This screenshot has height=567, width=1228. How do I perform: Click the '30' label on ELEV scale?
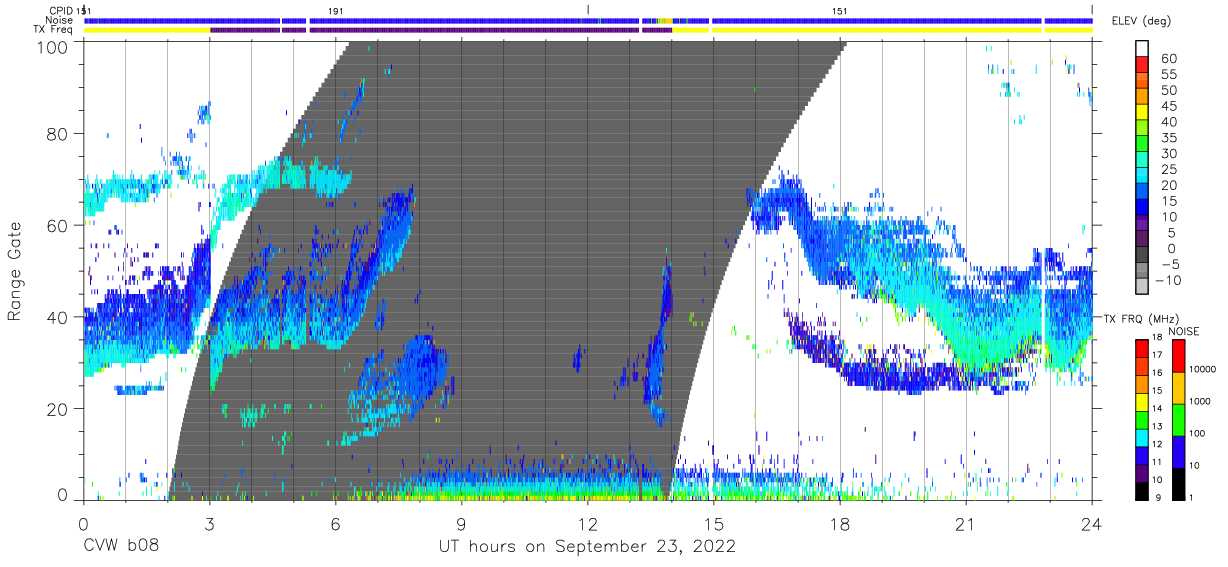1169,153
